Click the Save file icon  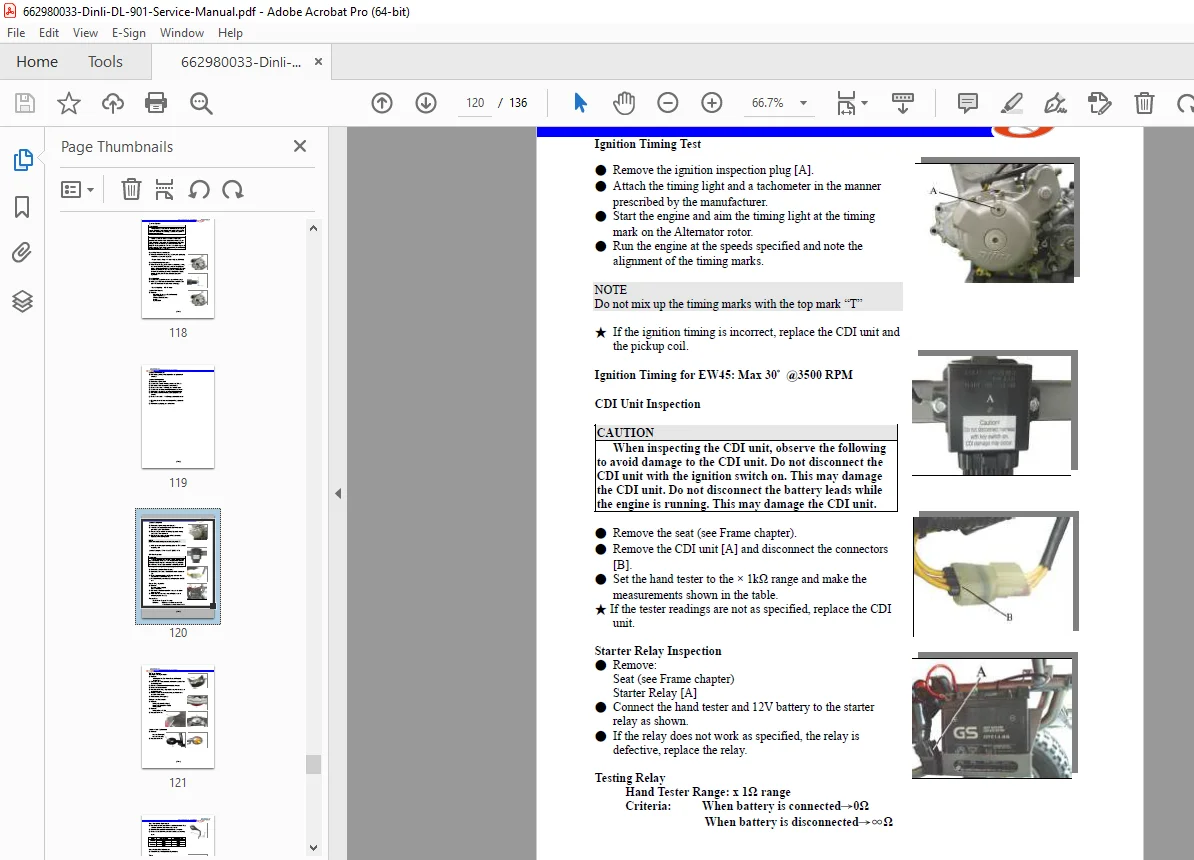(x=25, y=103)
